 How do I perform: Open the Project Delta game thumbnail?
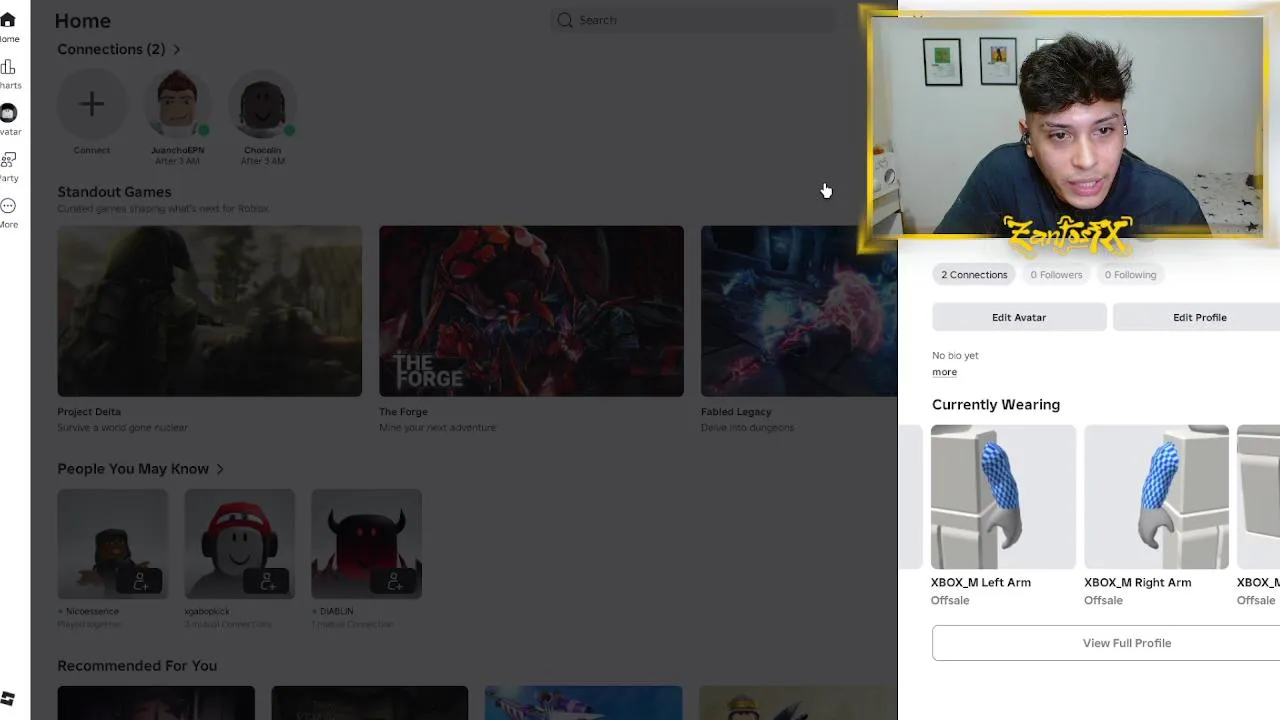[209, 311]
